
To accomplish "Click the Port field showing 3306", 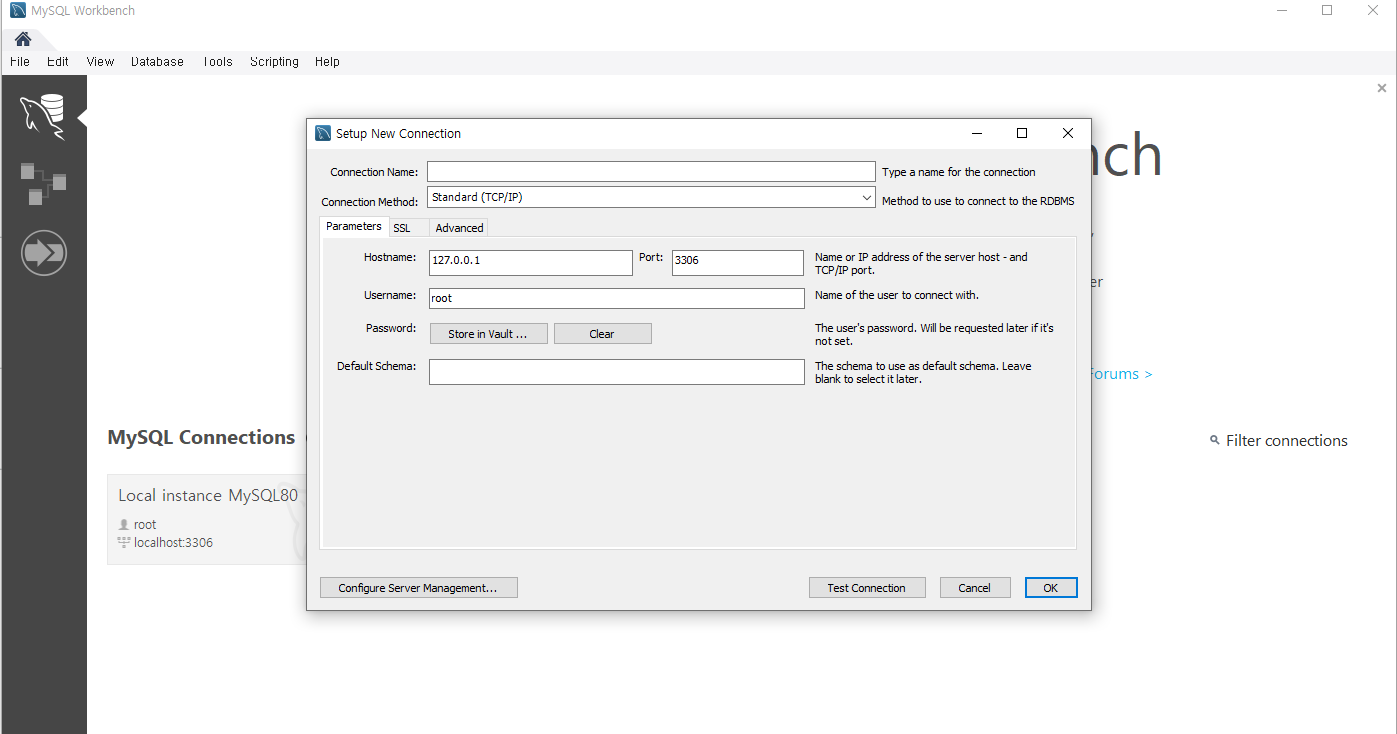I will (738, 263).
